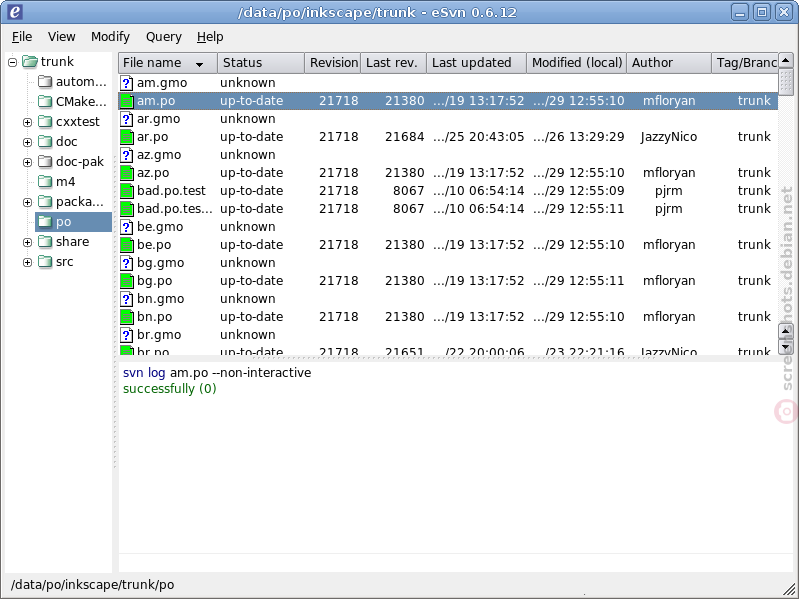Click the pjrm author in bad.po.test row

pyautogui.click(x=669, y=190)
